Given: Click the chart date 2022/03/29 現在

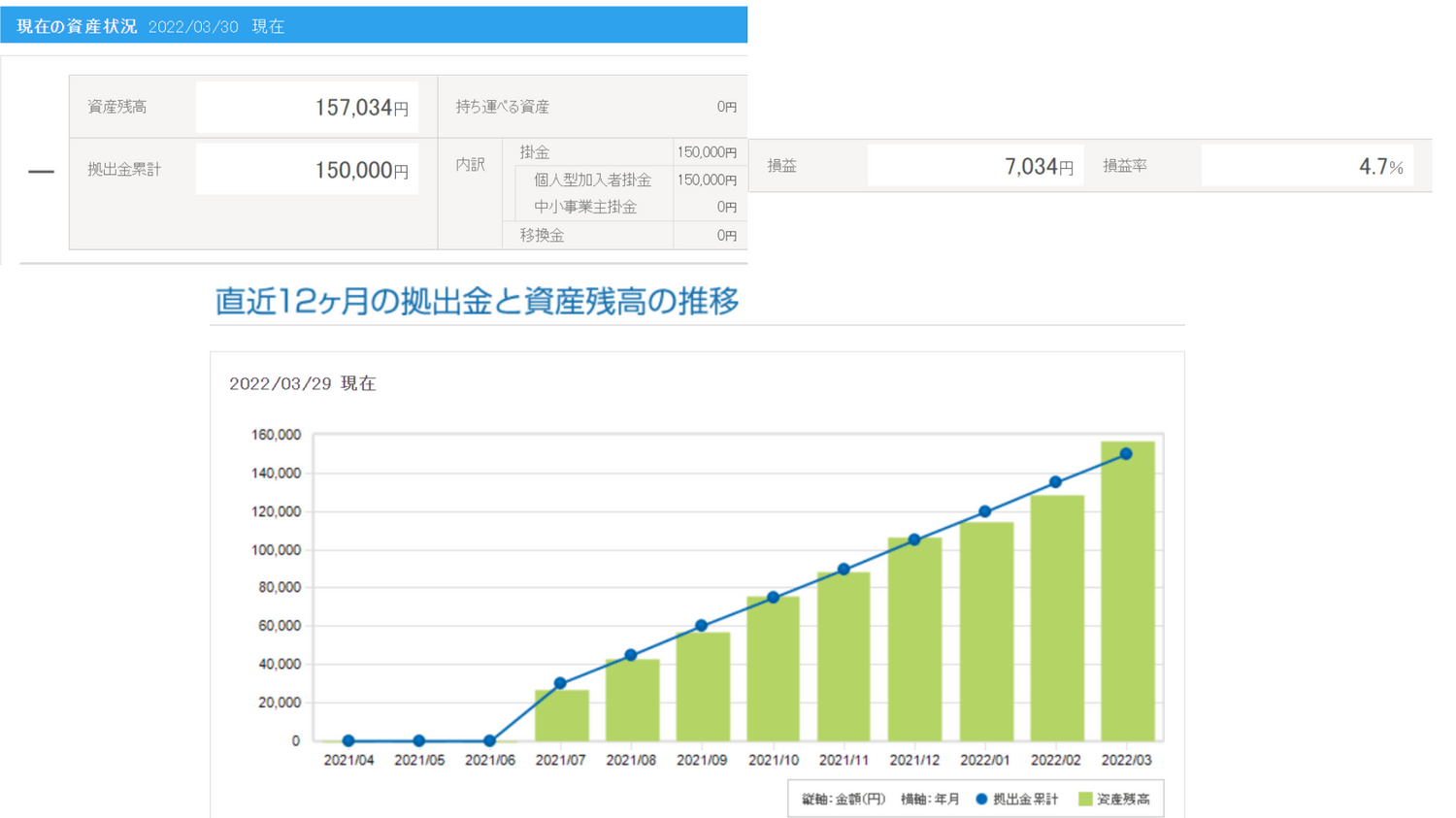Looking at the screenshot, I should [303, 383].
